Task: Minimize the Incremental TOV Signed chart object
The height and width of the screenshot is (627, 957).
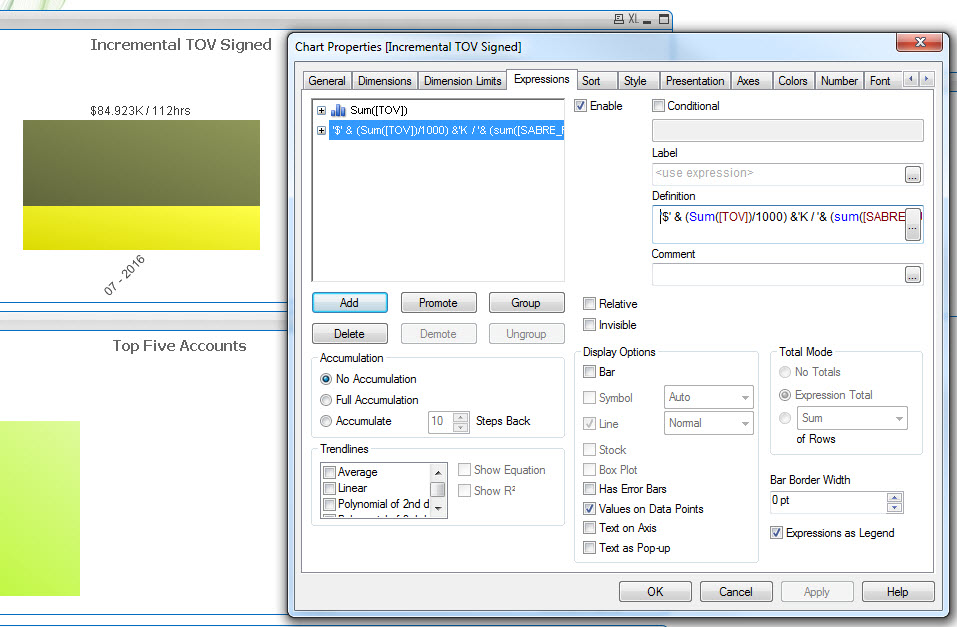Action: (647, 20)
